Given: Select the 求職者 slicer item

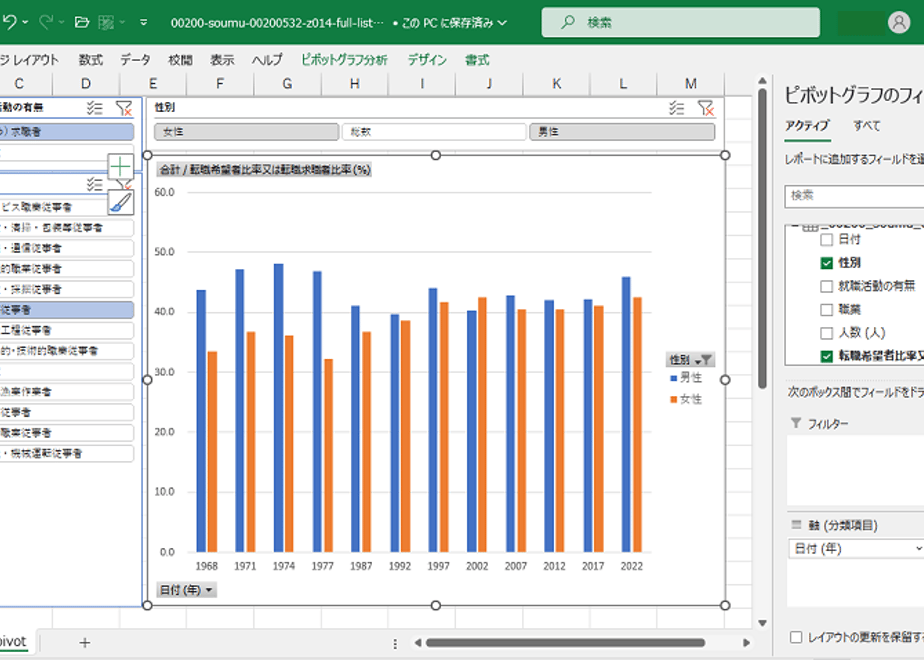Looking at the screenshot, I should coord(66,132).
